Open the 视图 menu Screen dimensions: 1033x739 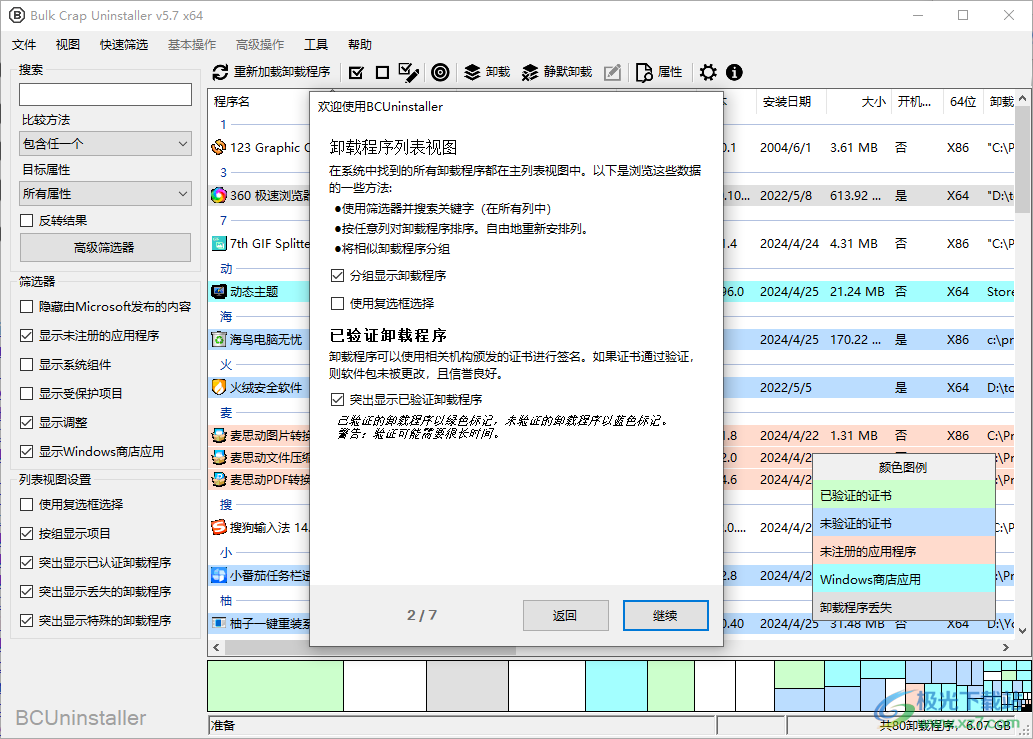68,45
